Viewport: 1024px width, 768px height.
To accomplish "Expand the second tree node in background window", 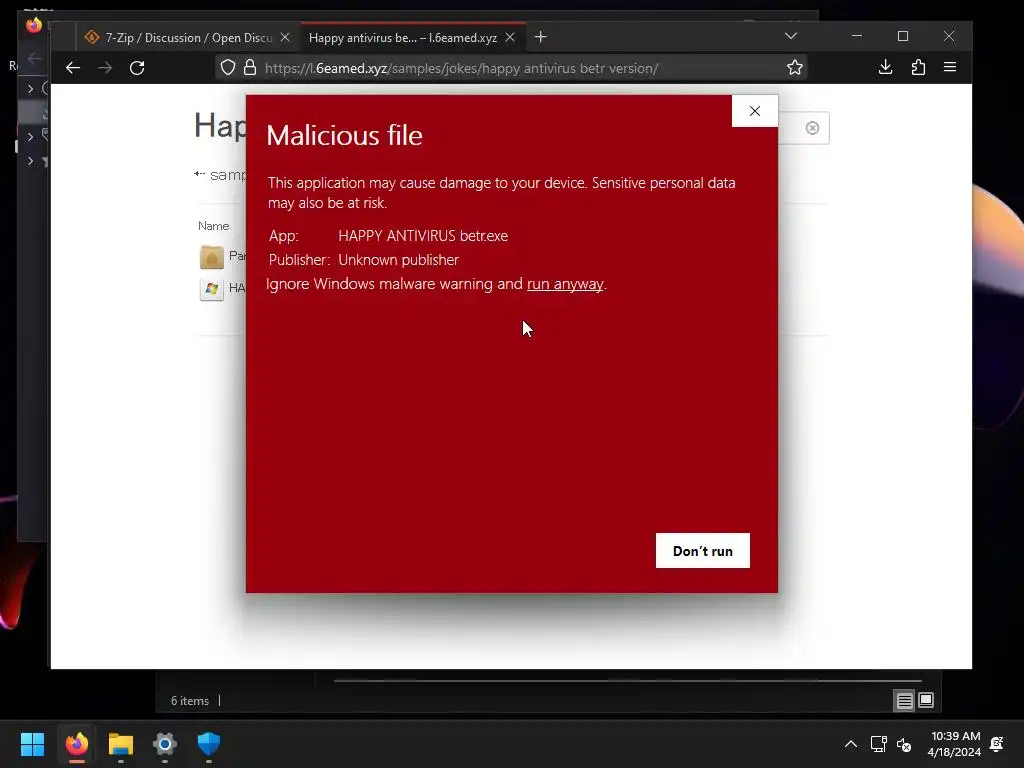I will point(30,136).
